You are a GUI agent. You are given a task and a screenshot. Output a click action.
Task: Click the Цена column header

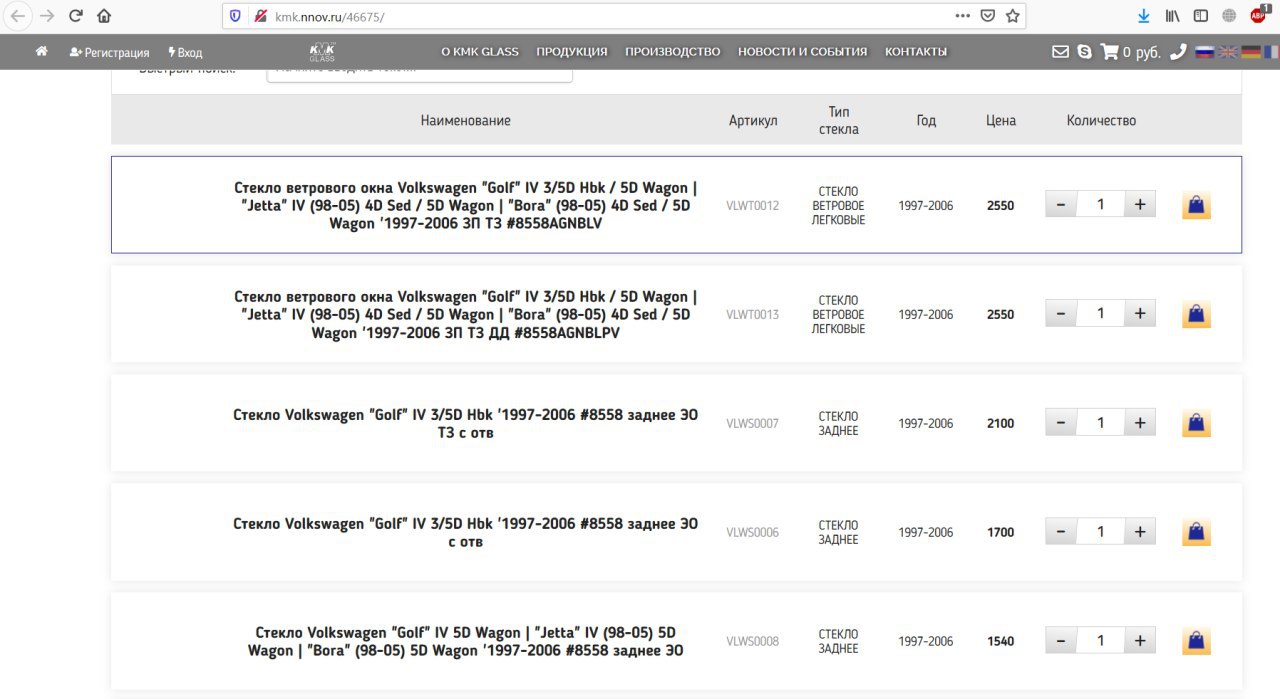coord(1001,120)
